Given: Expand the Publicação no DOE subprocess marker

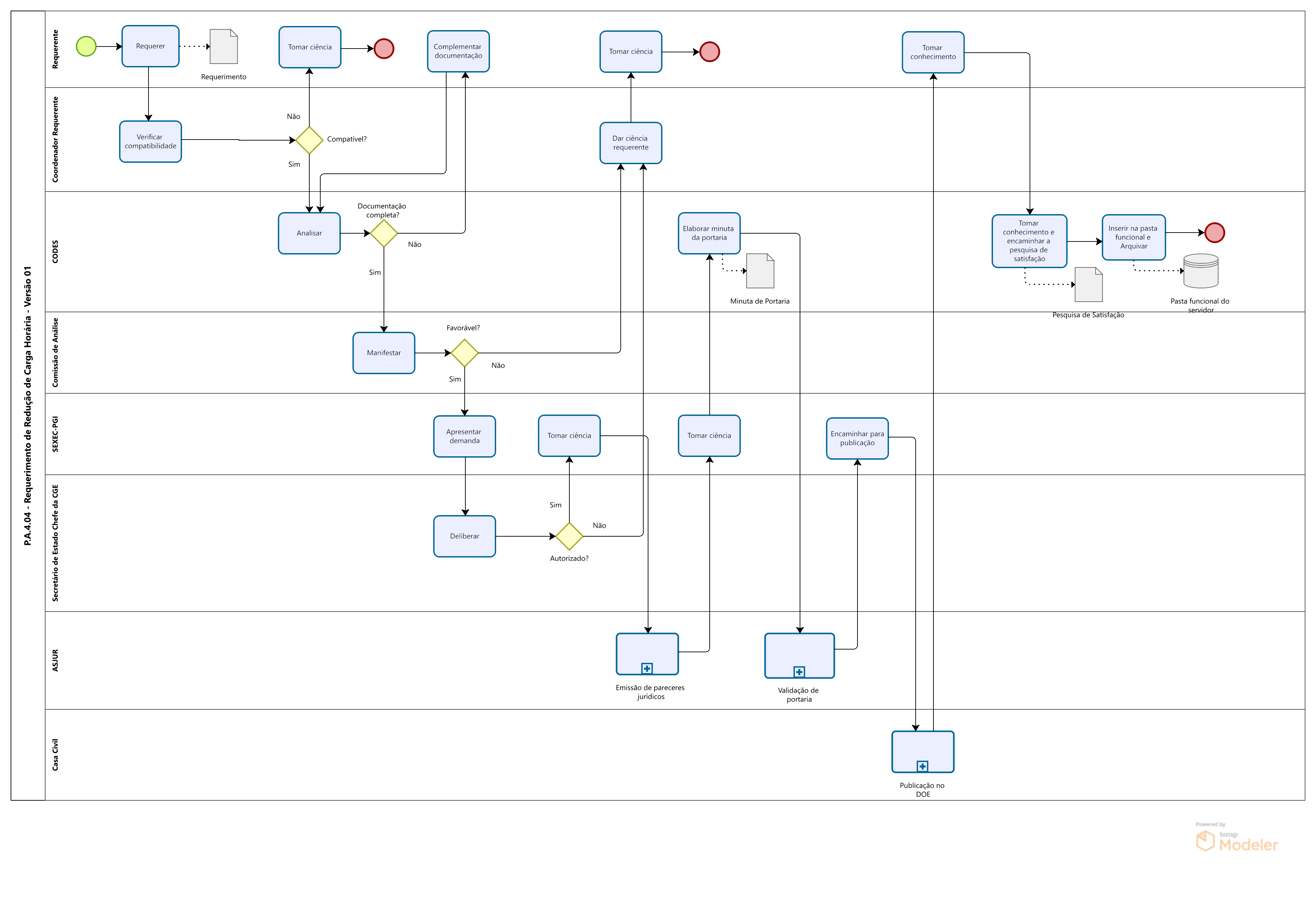Looking at the screenshot, I should pos(923,766).
